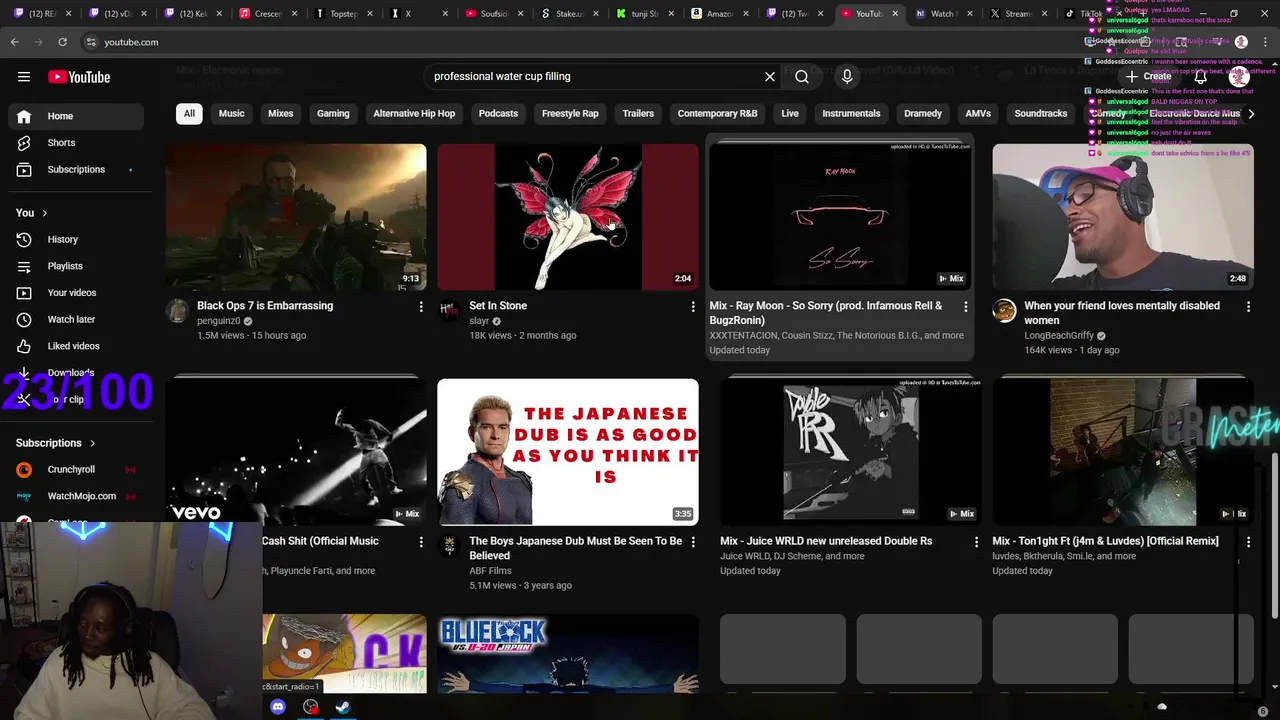Open Mix - Juice WRLD new unreleased title

coord(826,541)
